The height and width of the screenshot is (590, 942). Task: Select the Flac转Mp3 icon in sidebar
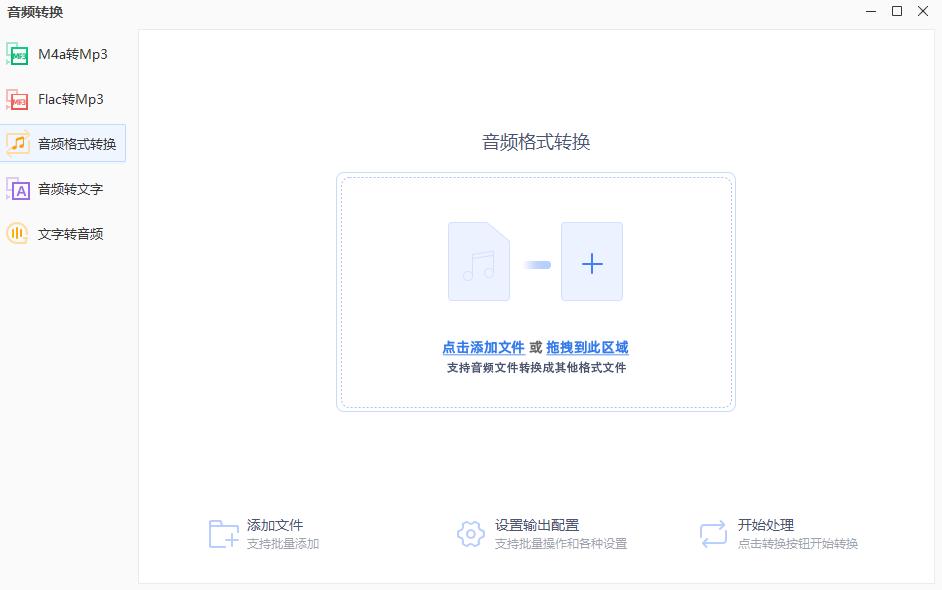(x=18, y=99)
